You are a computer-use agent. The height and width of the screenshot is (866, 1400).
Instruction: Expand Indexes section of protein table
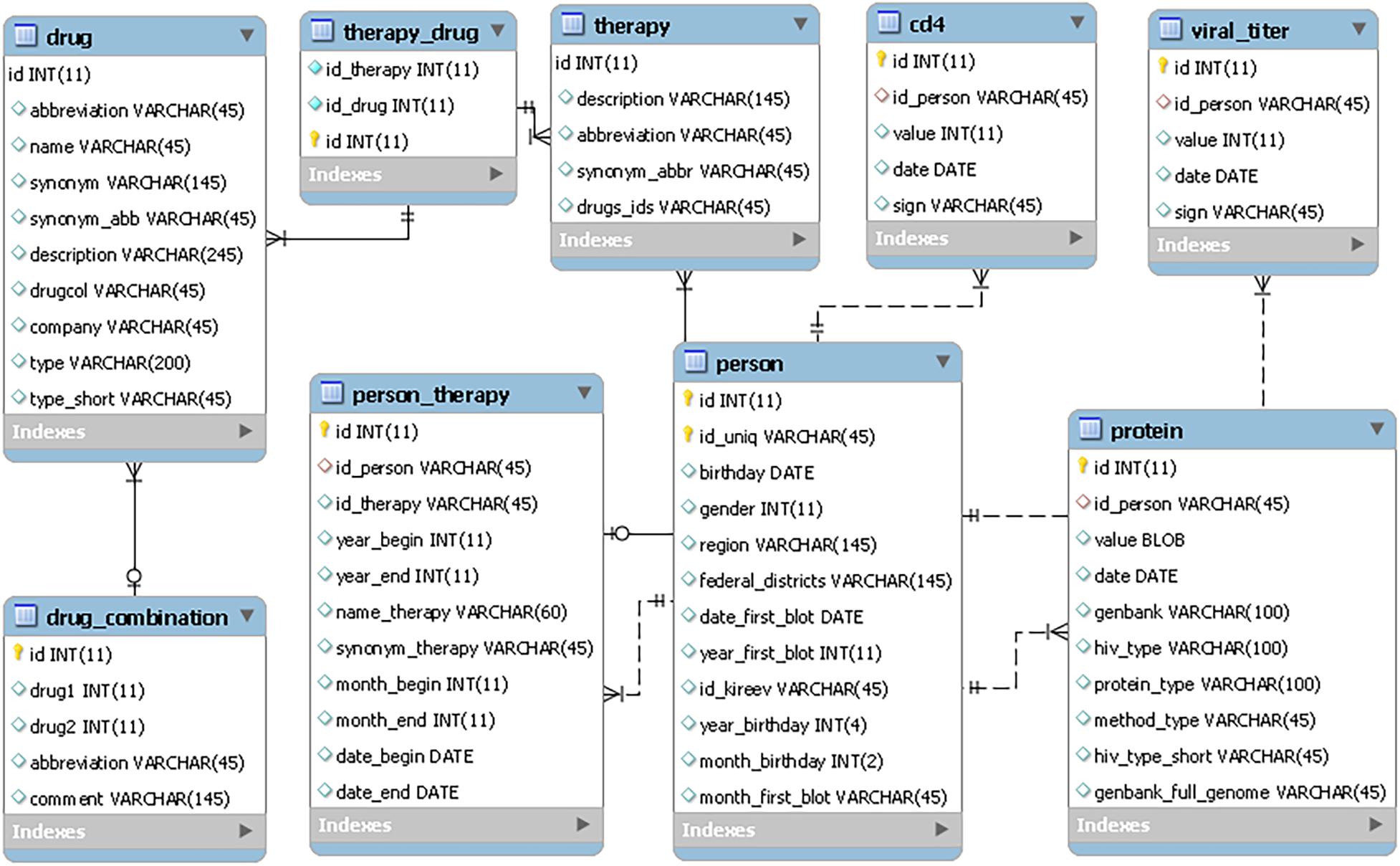tap(1376, 824)
